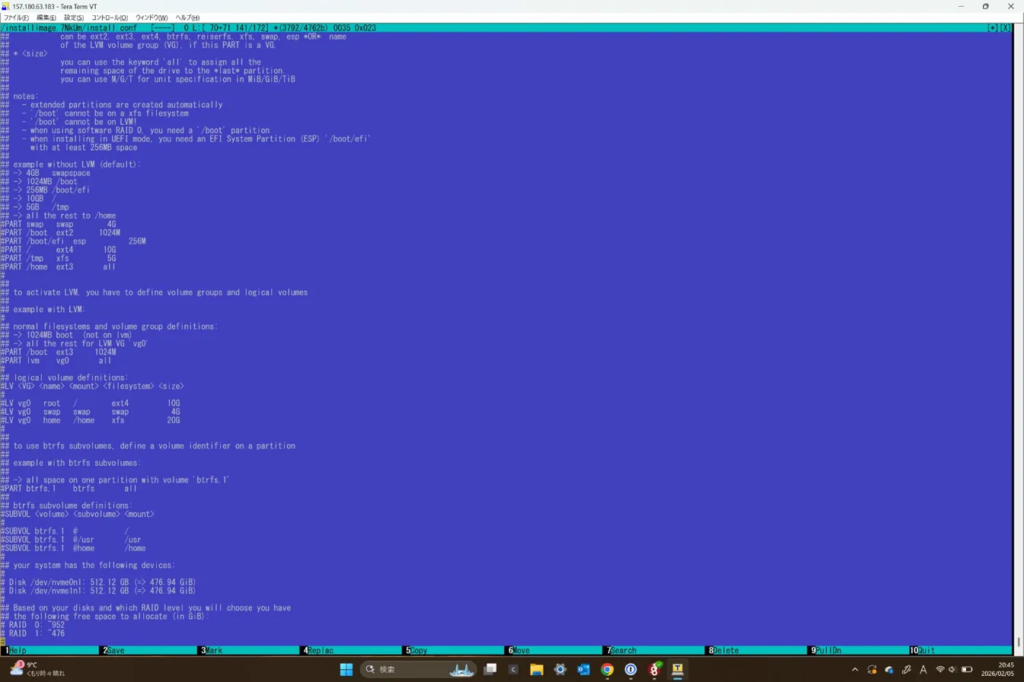Launch Google Chrome from the taskbar

coord(607,669)
